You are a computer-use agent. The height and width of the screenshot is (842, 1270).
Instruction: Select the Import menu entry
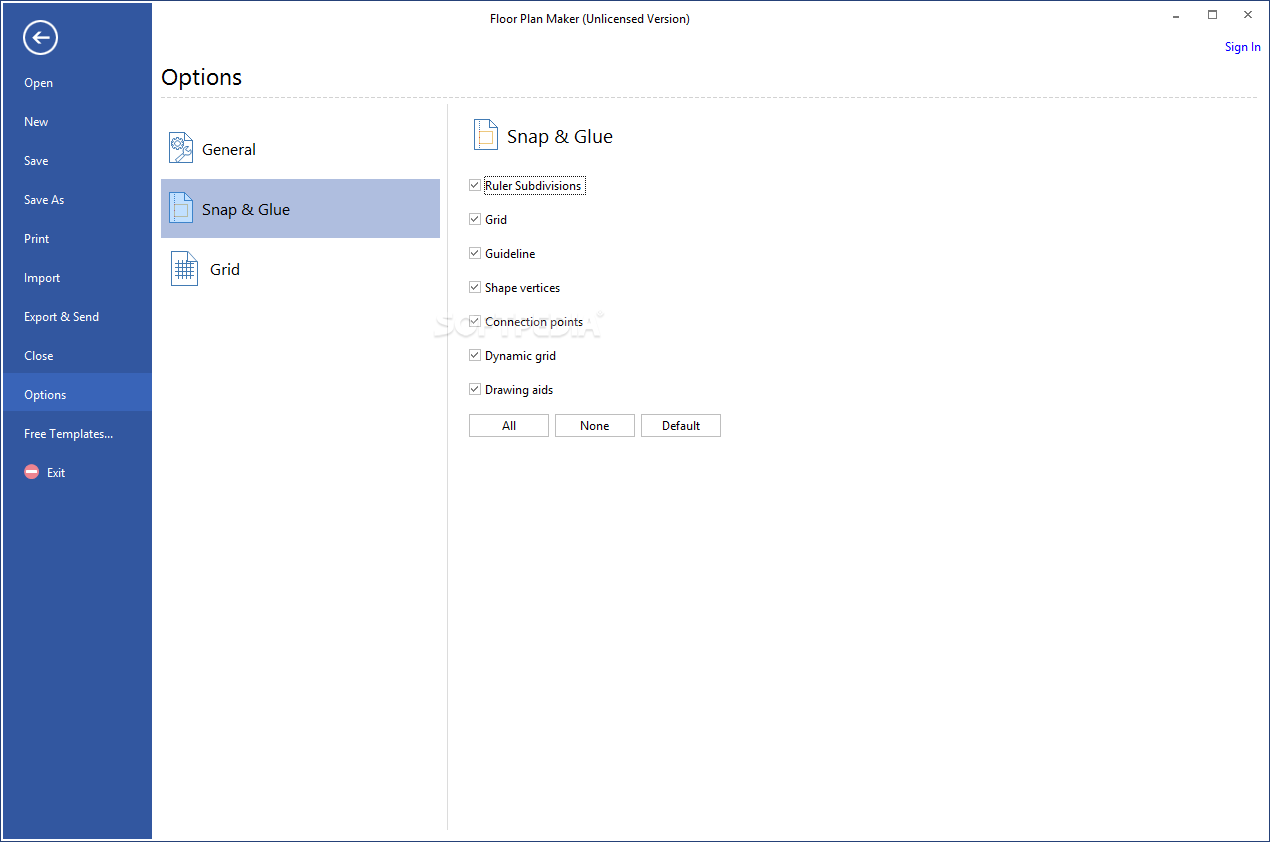[77, 278]
